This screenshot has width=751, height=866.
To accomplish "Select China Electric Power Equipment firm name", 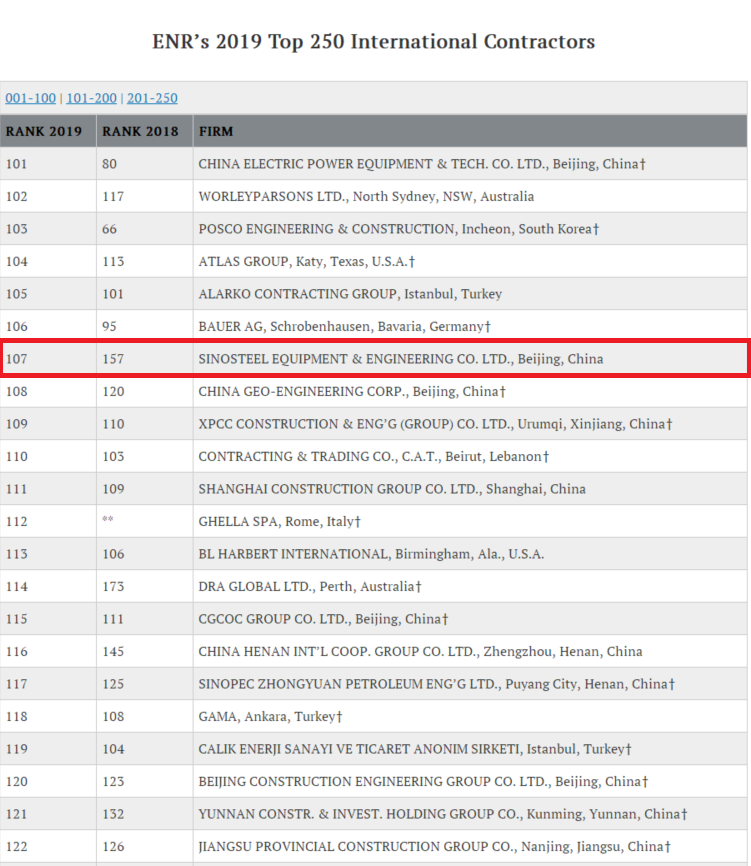I will pos(422,164).
